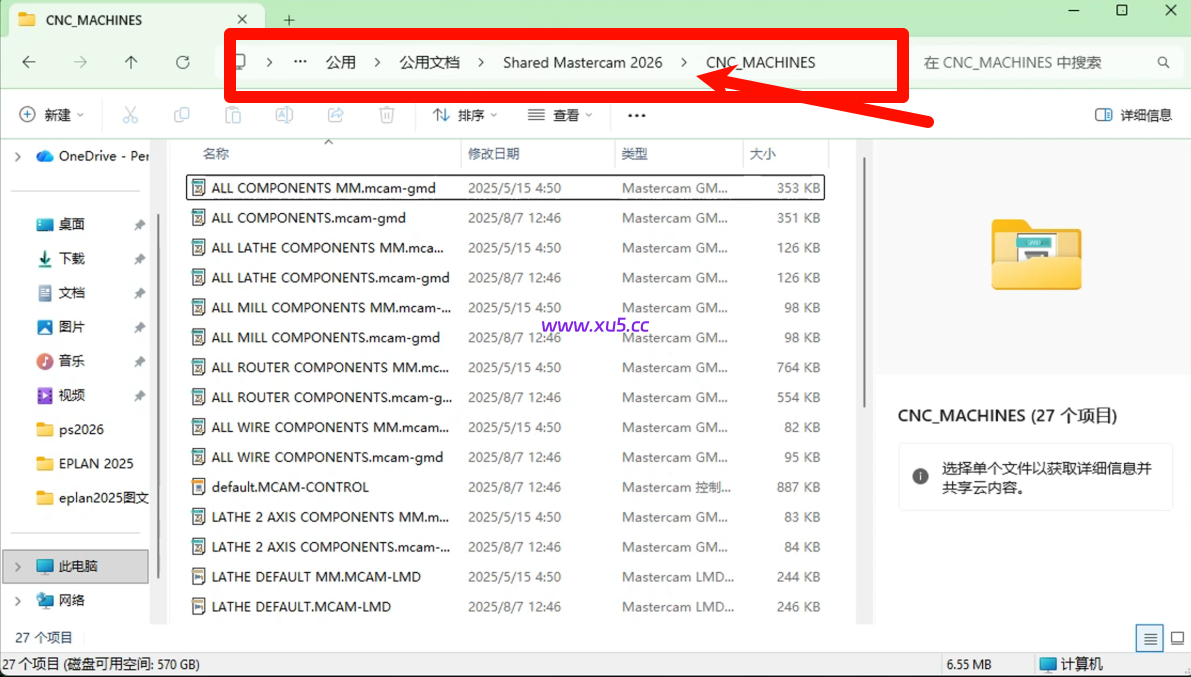
Task: Select the Cut icon on the toolbar
Action: 129,115
